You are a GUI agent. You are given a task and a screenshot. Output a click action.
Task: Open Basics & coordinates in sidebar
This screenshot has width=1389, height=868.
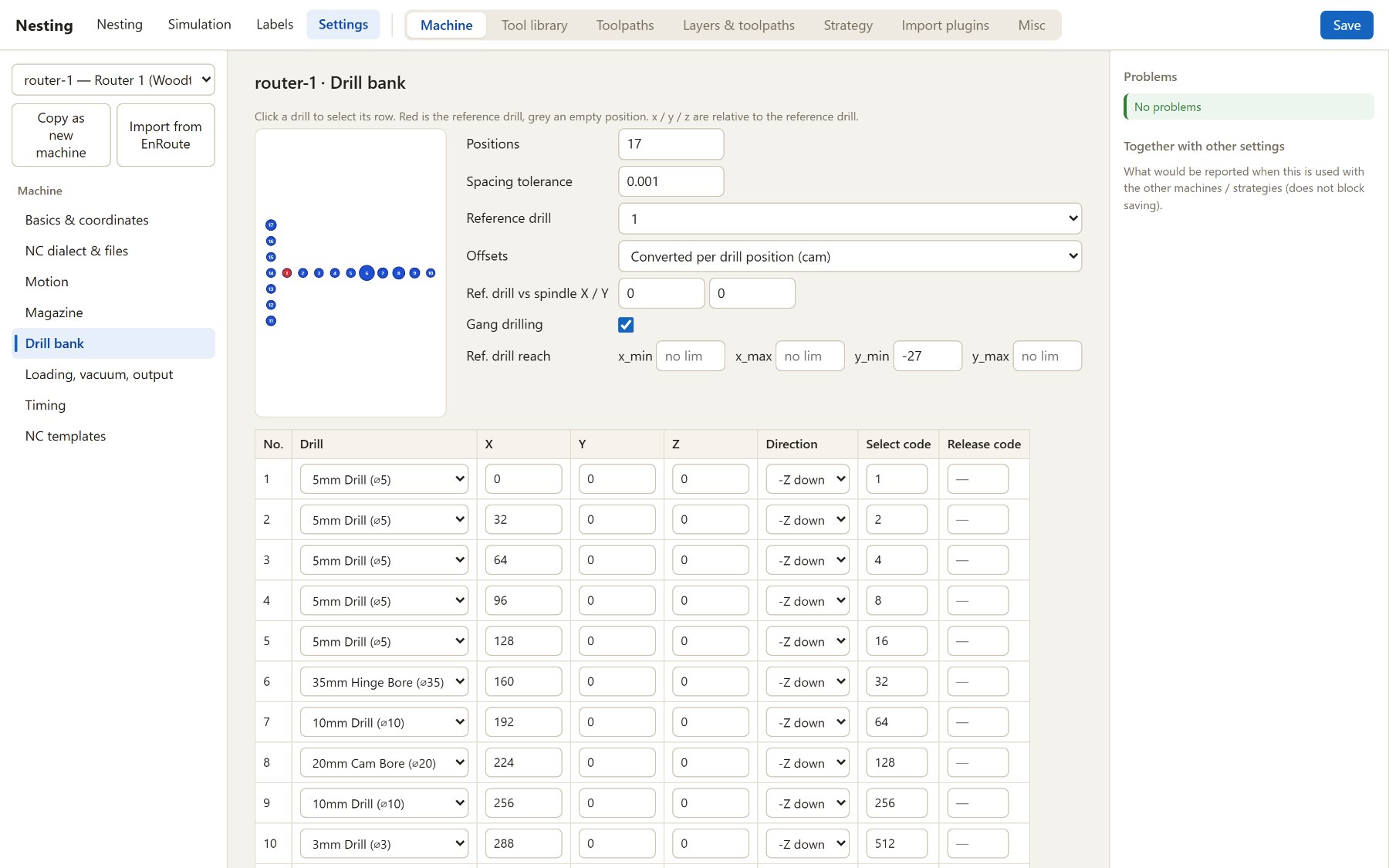coord(113,220)
